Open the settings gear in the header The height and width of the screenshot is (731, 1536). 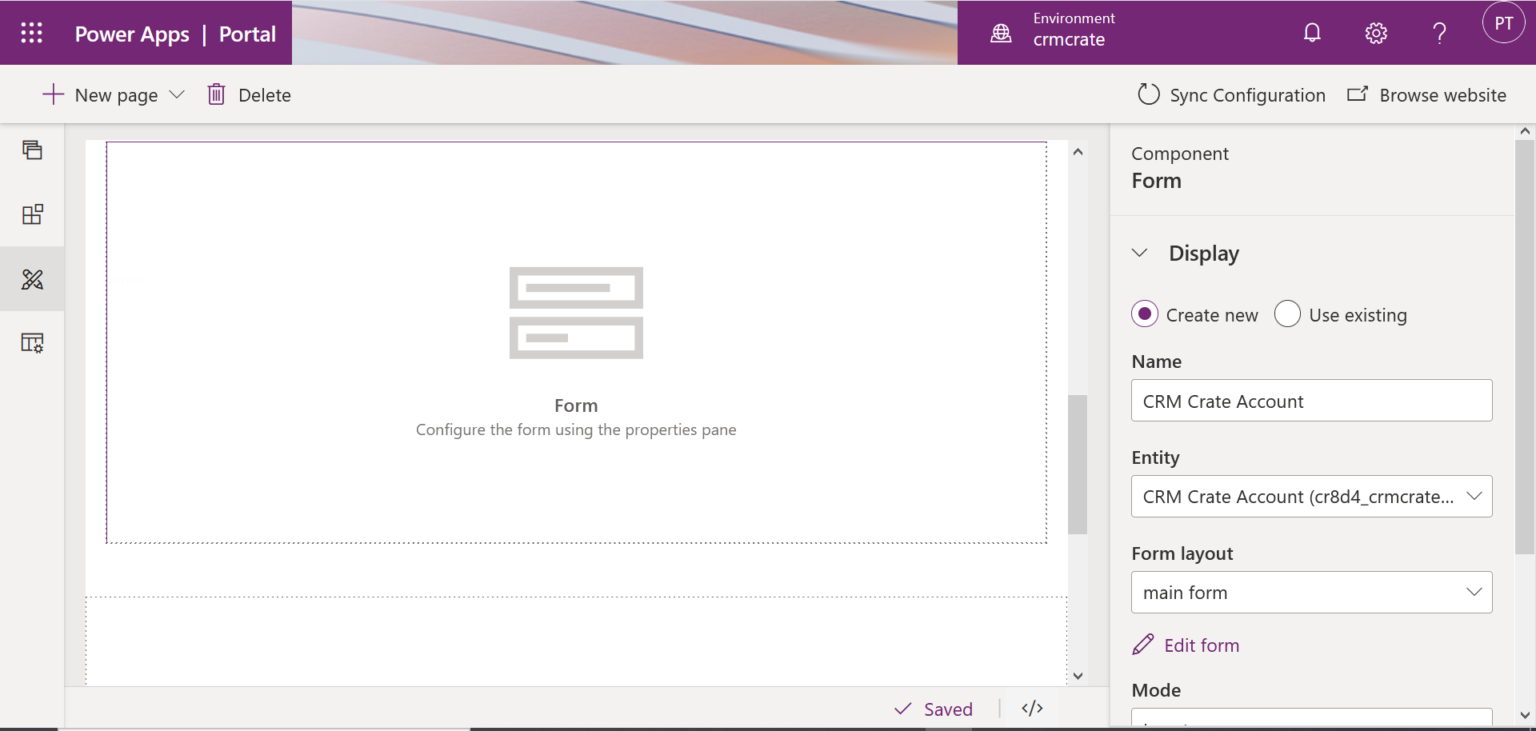[x=1375, y=32]
